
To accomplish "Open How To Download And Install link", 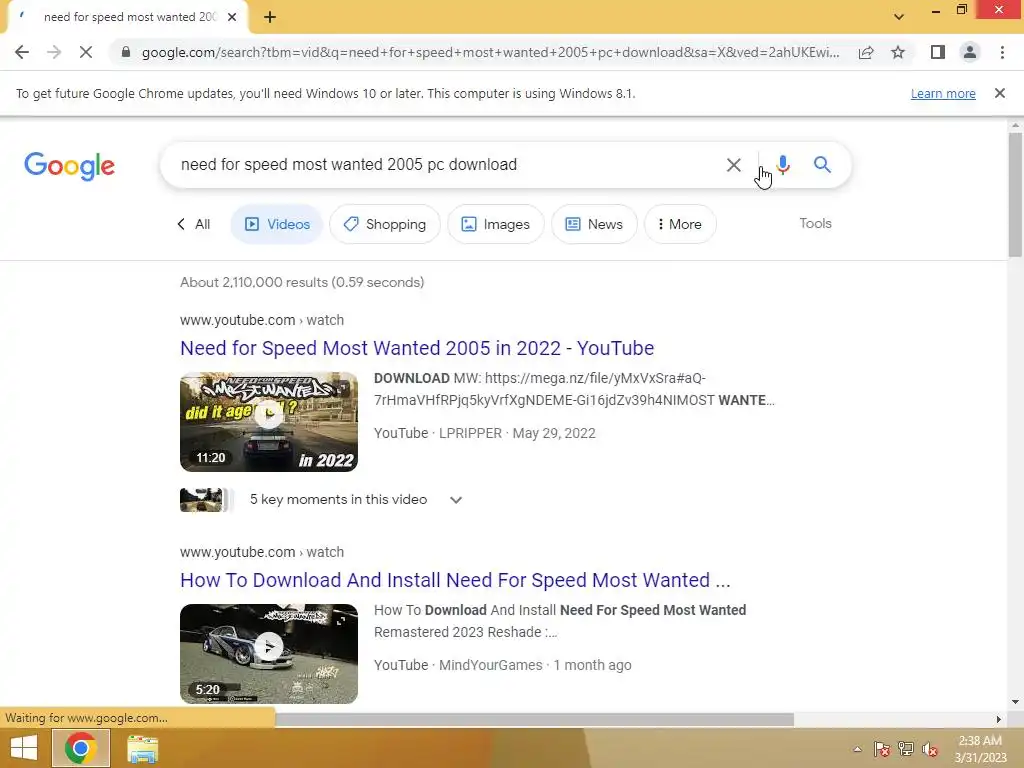I will (455, 580).
